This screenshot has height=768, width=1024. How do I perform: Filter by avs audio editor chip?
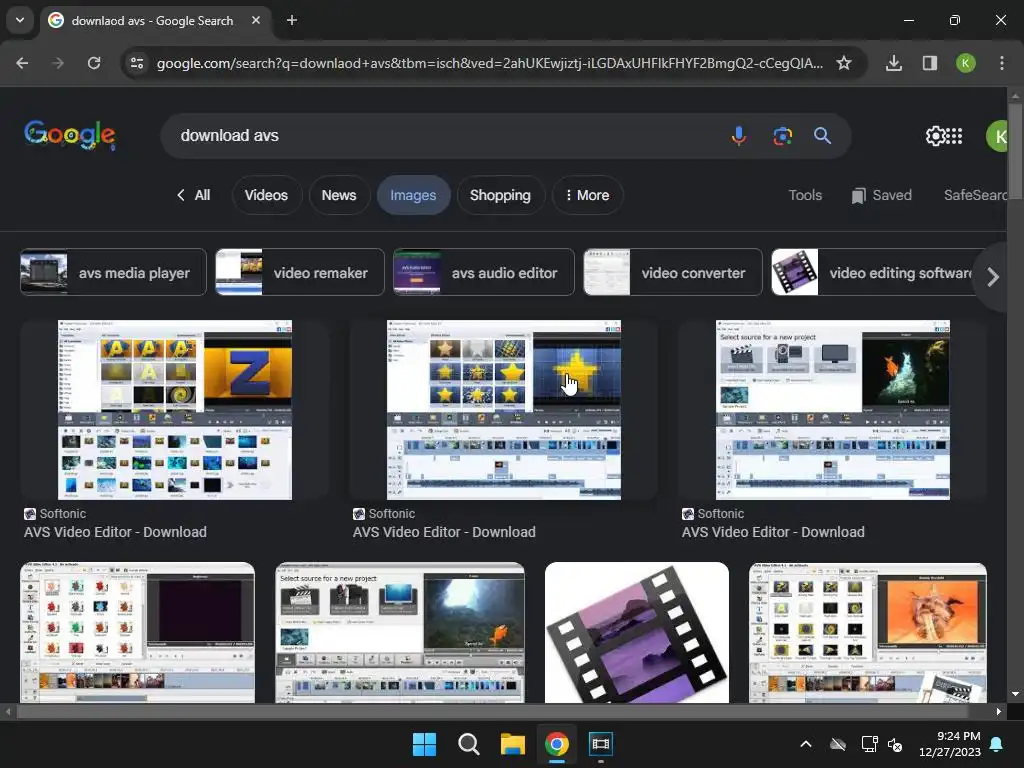[483, 272]
